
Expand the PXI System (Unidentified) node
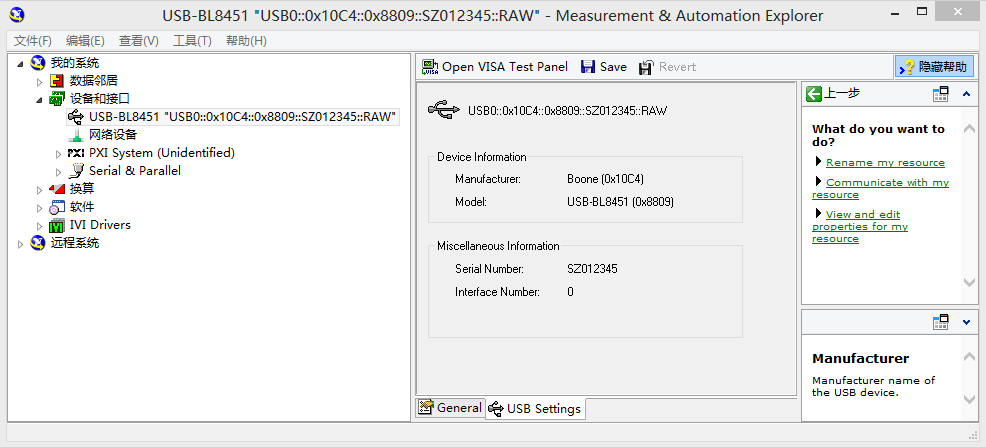[x=58, y=153]
